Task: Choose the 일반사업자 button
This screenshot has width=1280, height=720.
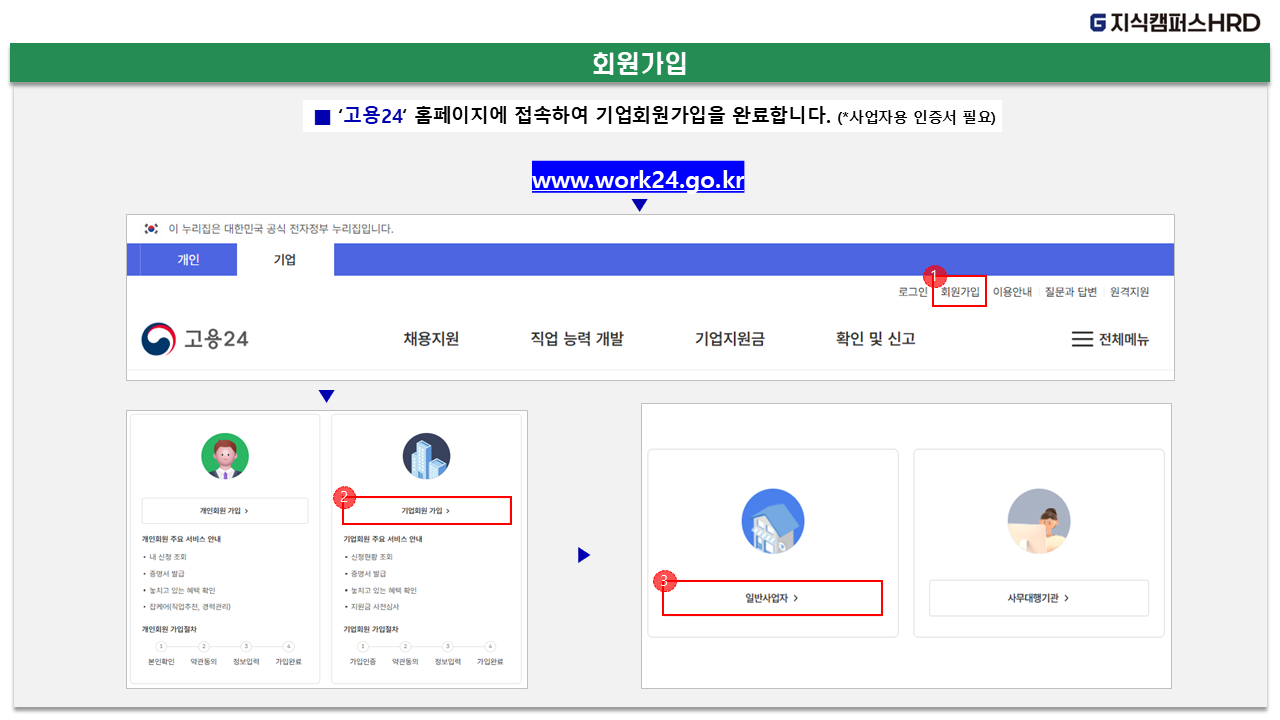Action: (x=773, y=598)
